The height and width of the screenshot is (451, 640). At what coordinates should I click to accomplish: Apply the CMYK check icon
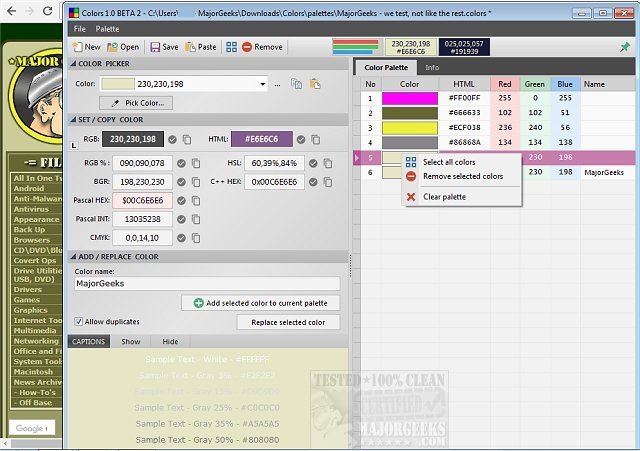[181, 238]
